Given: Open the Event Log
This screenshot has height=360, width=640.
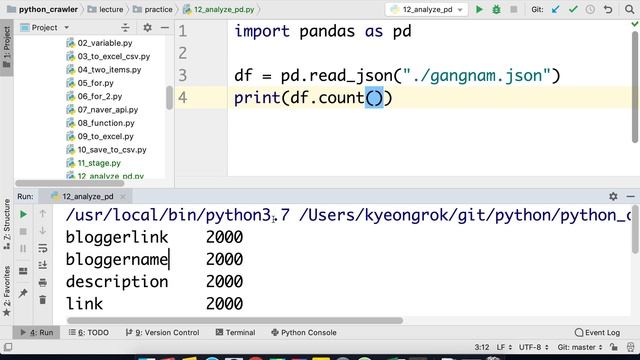Looking at the screenshot, I should click(x=597, y=332).
